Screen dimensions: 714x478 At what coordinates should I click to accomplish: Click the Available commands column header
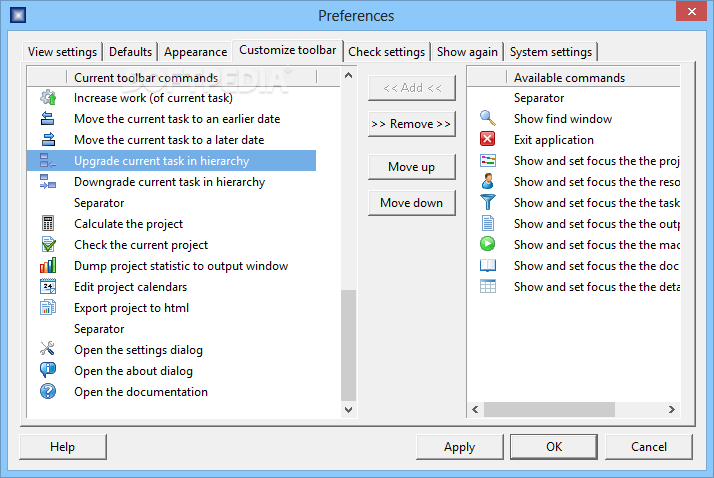tap(593, 77)
